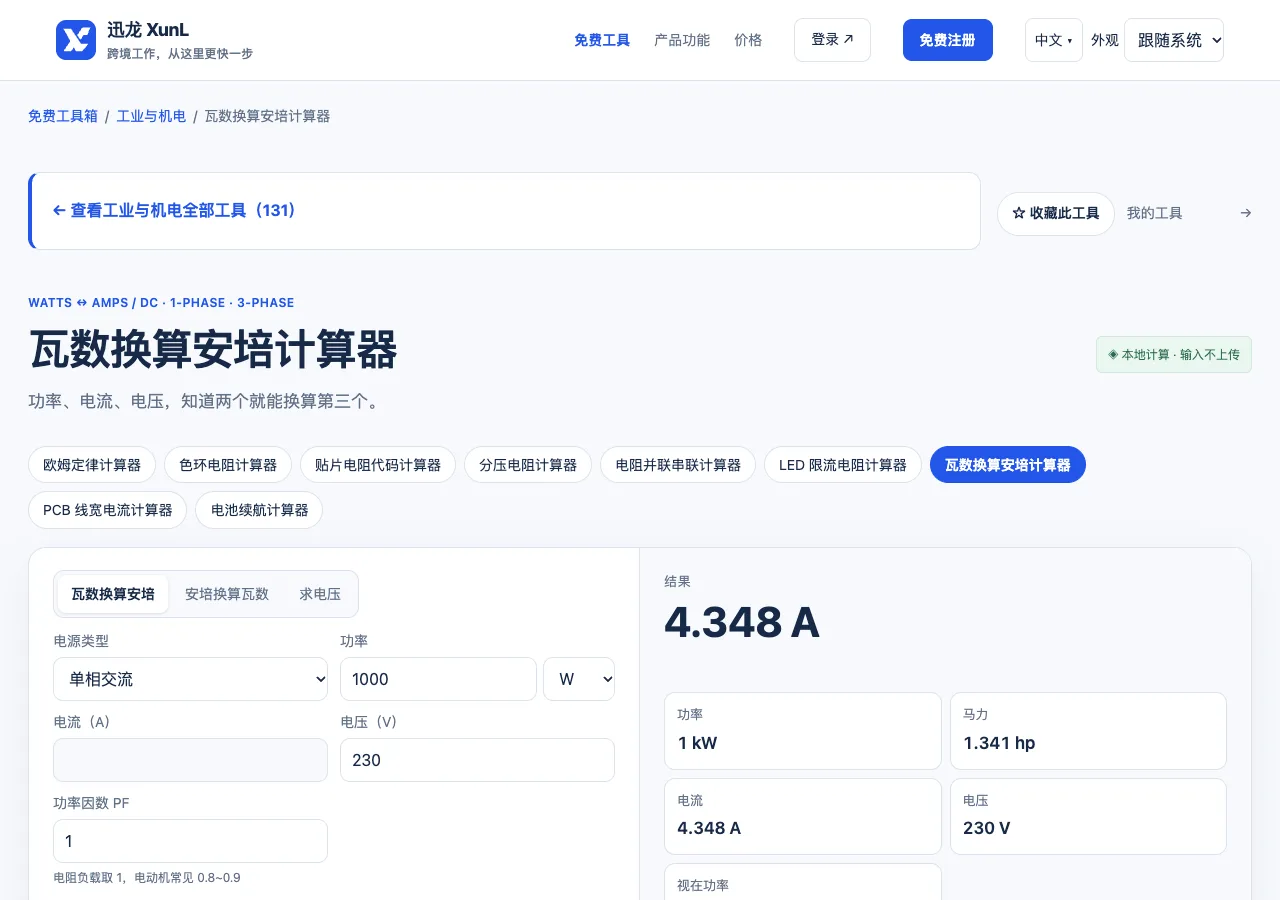Open the 中文 language dropdown

pos(1054,40)
